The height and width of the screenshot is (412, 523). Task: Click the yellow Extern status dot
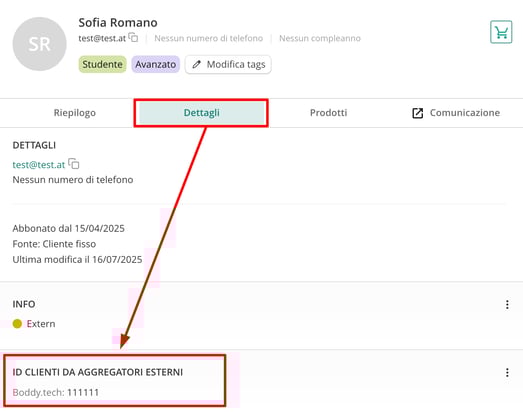[x=17, y=324]
